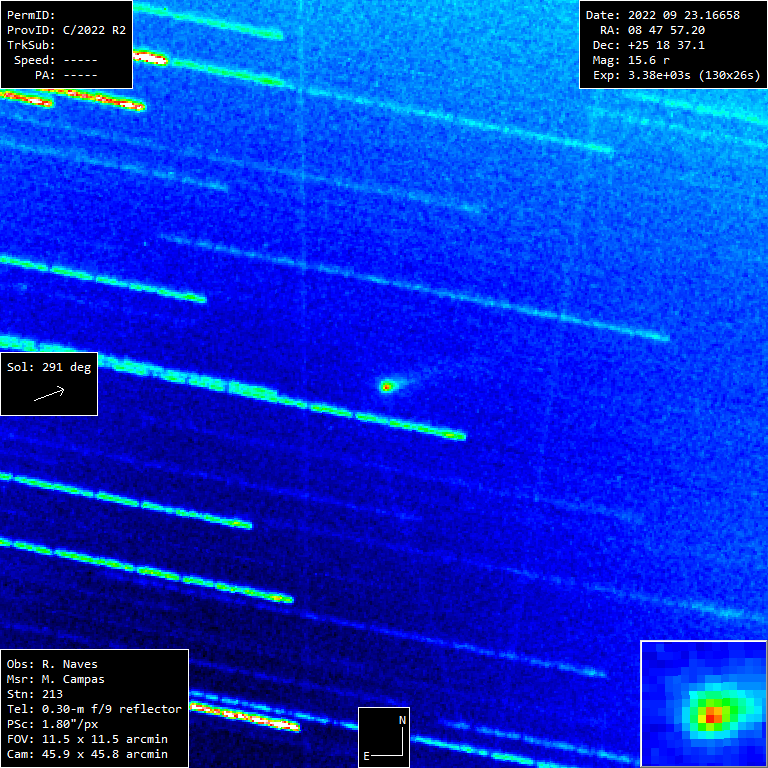Viewport: 768px width, 768px height.
Task: Select the 'PermID:' label
Action: click(x=31, y=15)
